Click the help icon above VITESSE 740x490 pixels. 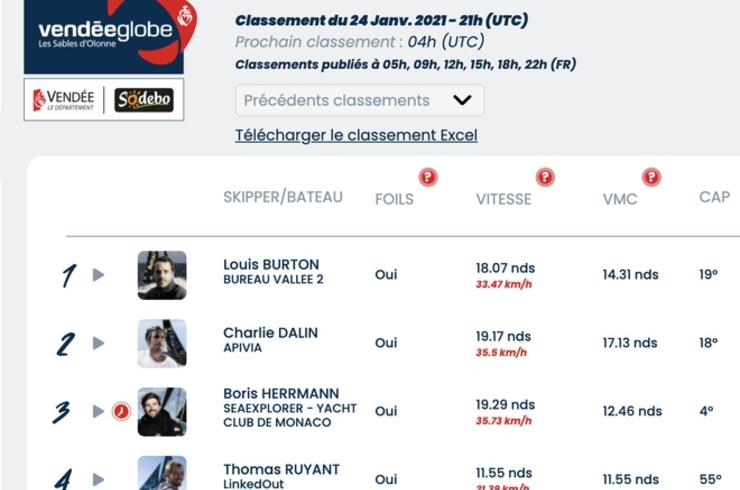(545, 178)
